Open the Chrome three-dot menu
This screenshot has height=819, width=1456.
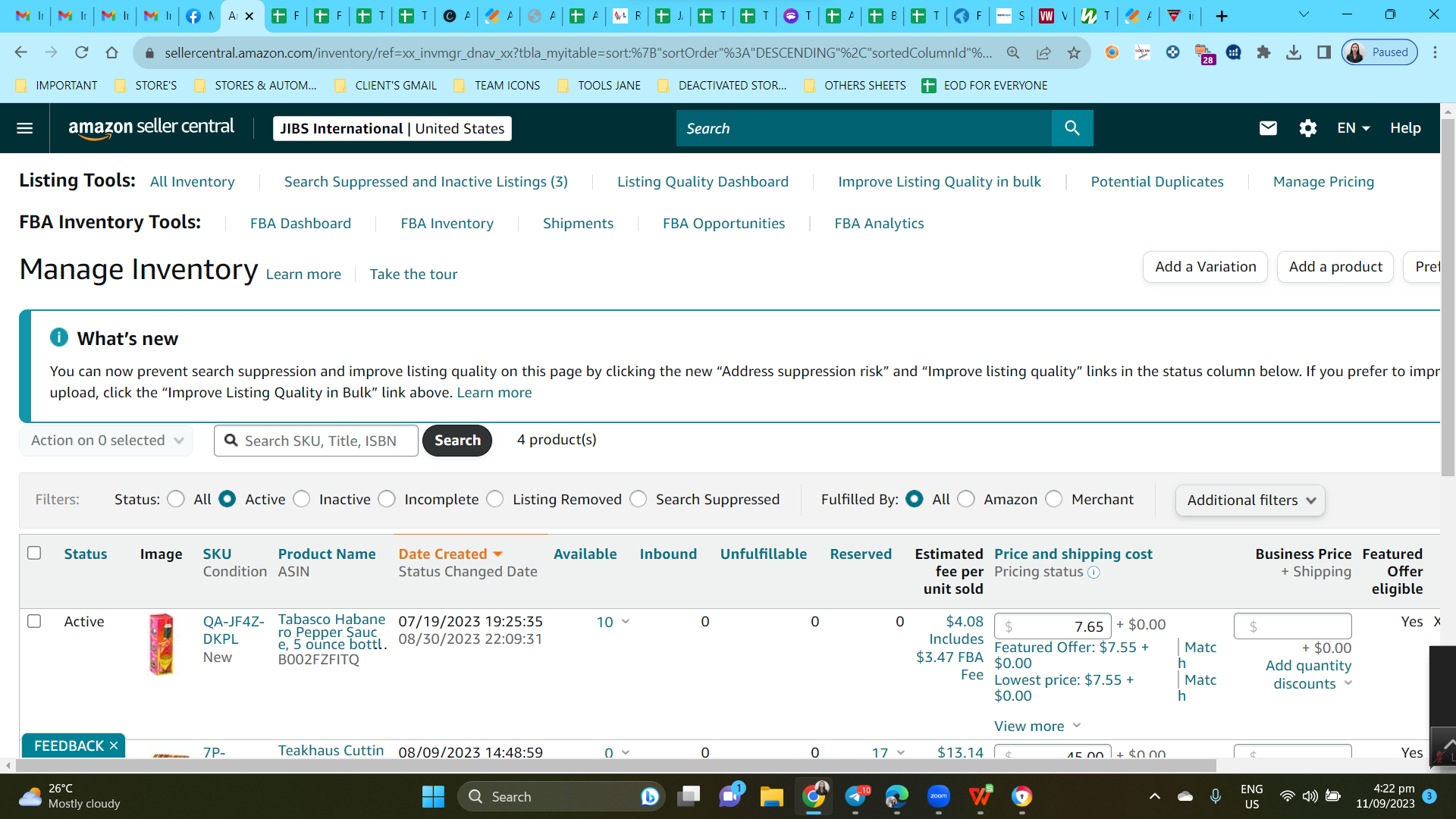(x=1435, y=52)
